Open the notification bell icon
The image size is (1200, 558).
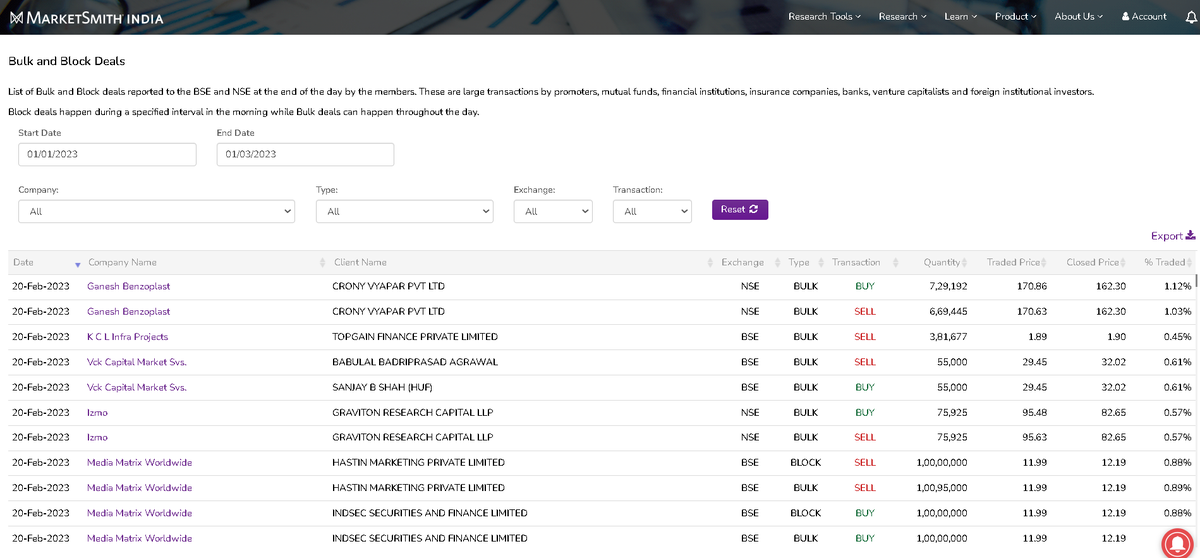tap(1190, 17)
